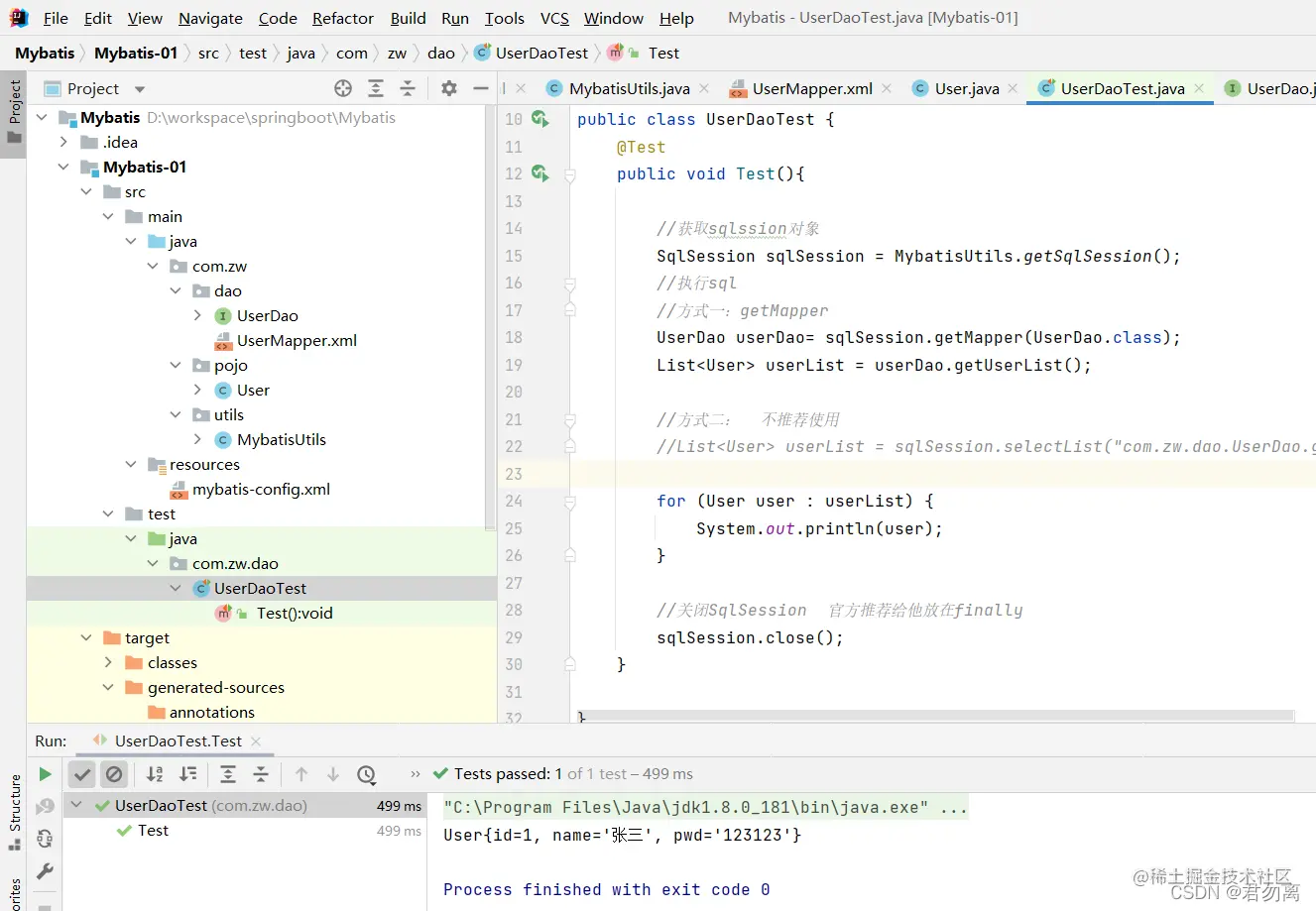This screenshot has width=1316, height=911.
Task: Expand all nodes in Project panel toolbar
Action: click(376, 88)
